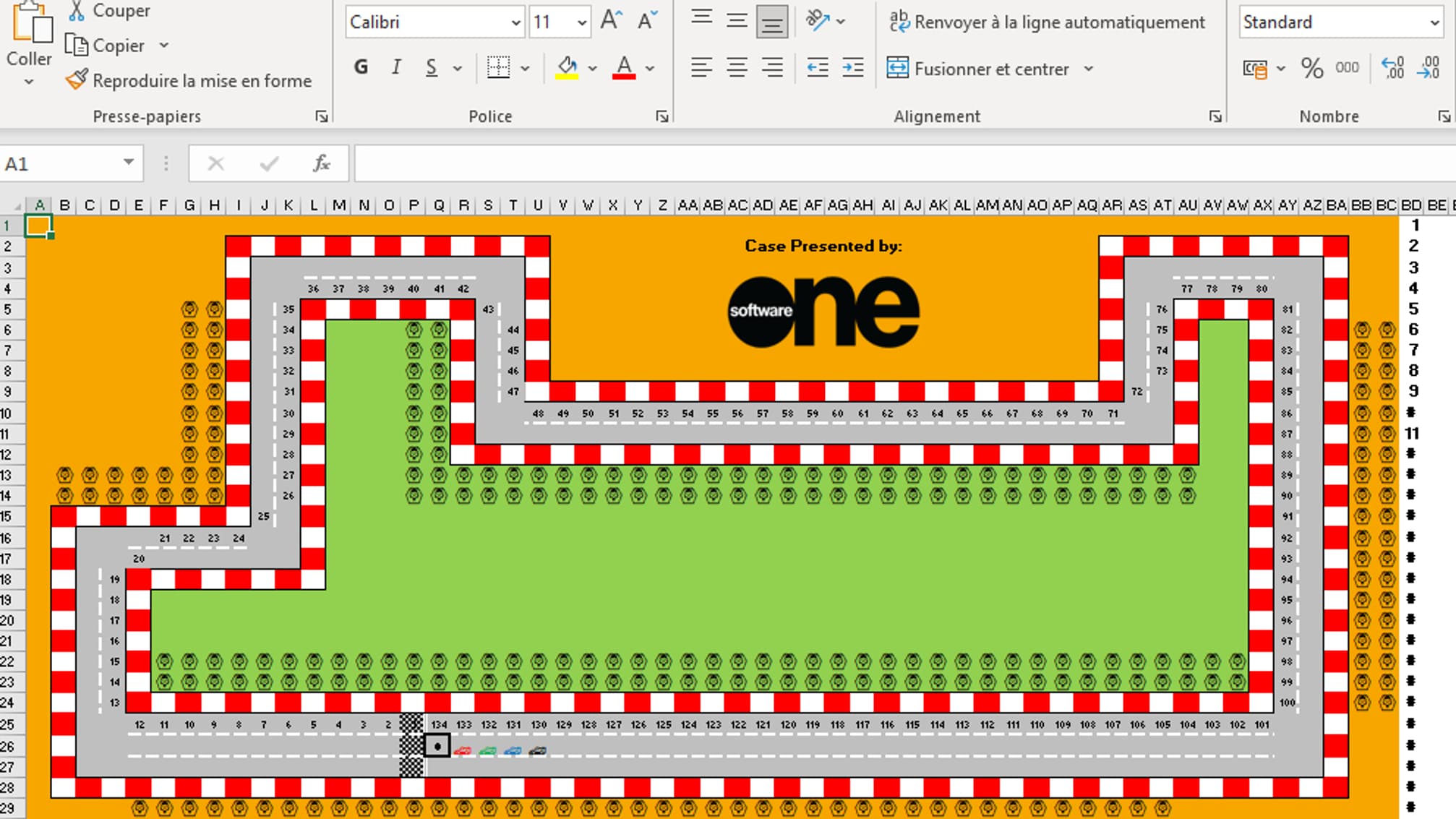Open the font size 11 dropdown
Image resolution: width=1456 pixels, height=819 pixels.
coord(581,22)
